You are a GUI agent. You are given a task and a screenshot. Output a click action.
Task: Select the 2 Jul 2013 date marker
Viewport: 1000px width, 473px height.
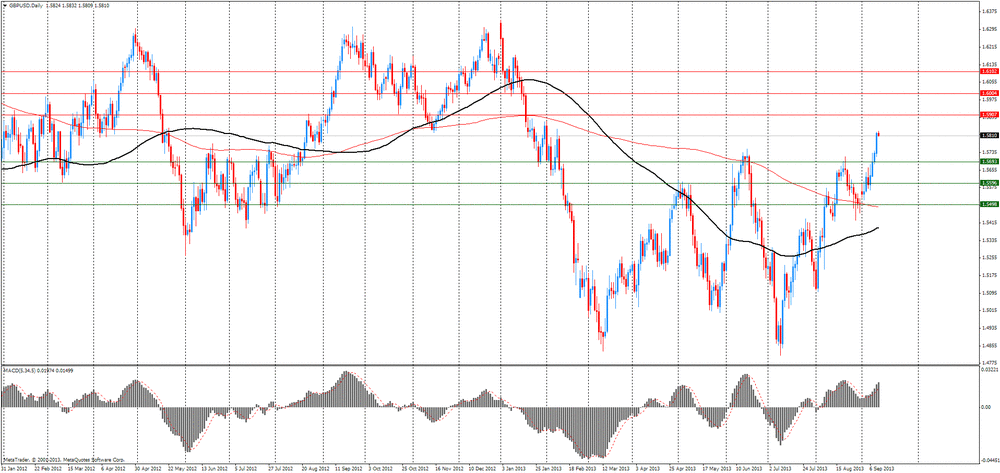pos(783,467)
